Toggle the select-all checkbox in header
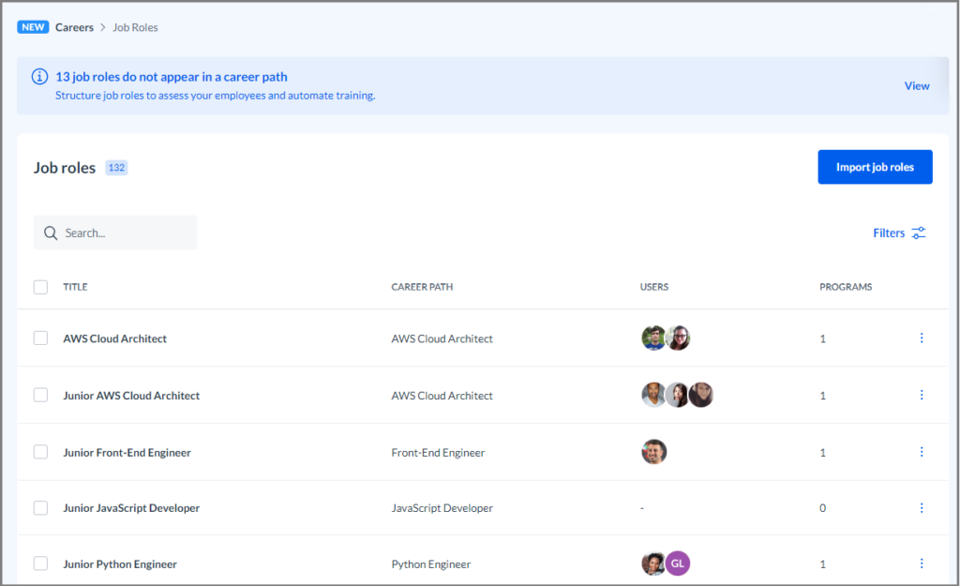960x586 pixels. [40, 287]
